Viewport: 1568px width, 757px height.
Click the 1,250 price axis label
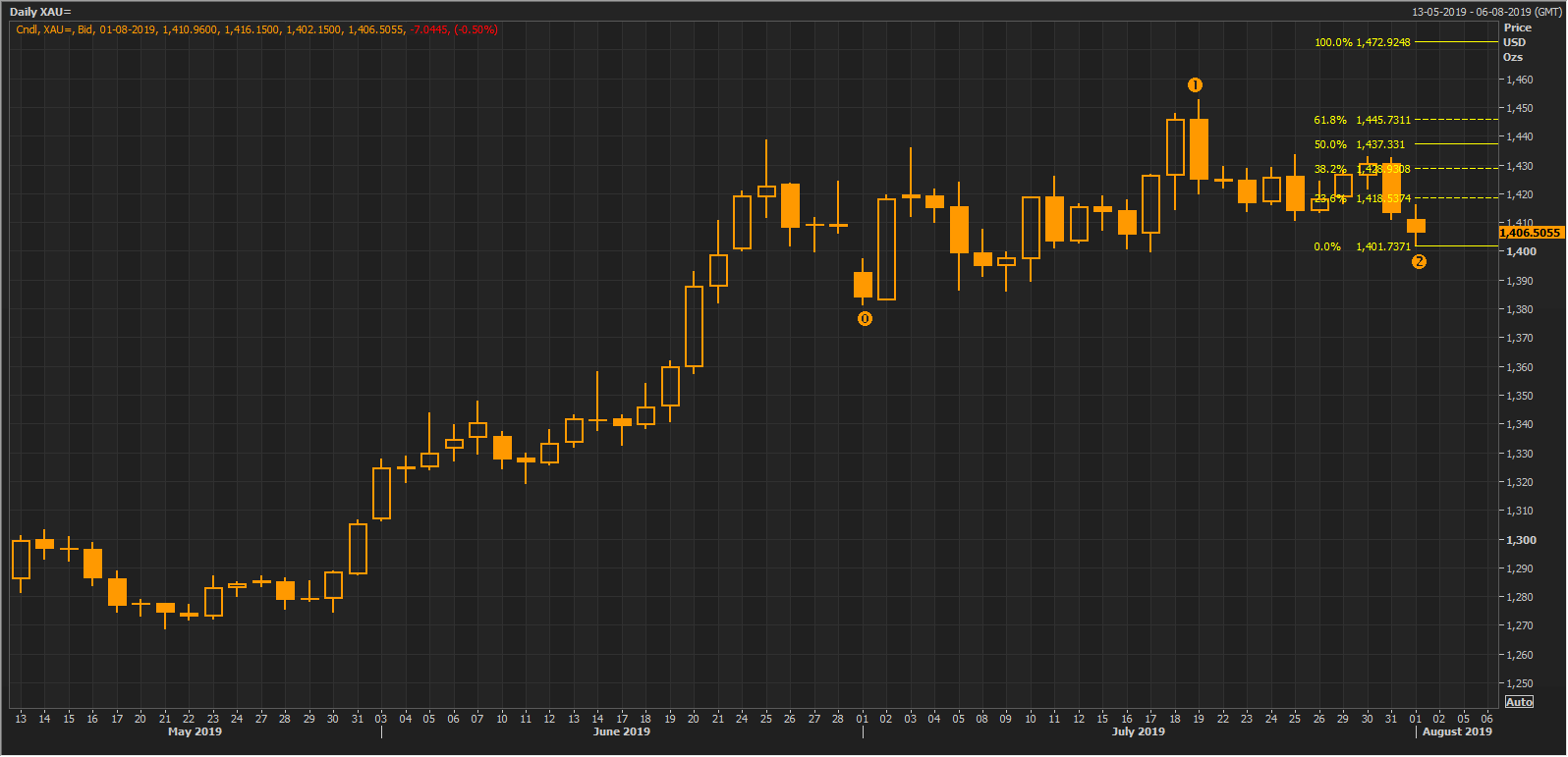(x=1520, y=683)
